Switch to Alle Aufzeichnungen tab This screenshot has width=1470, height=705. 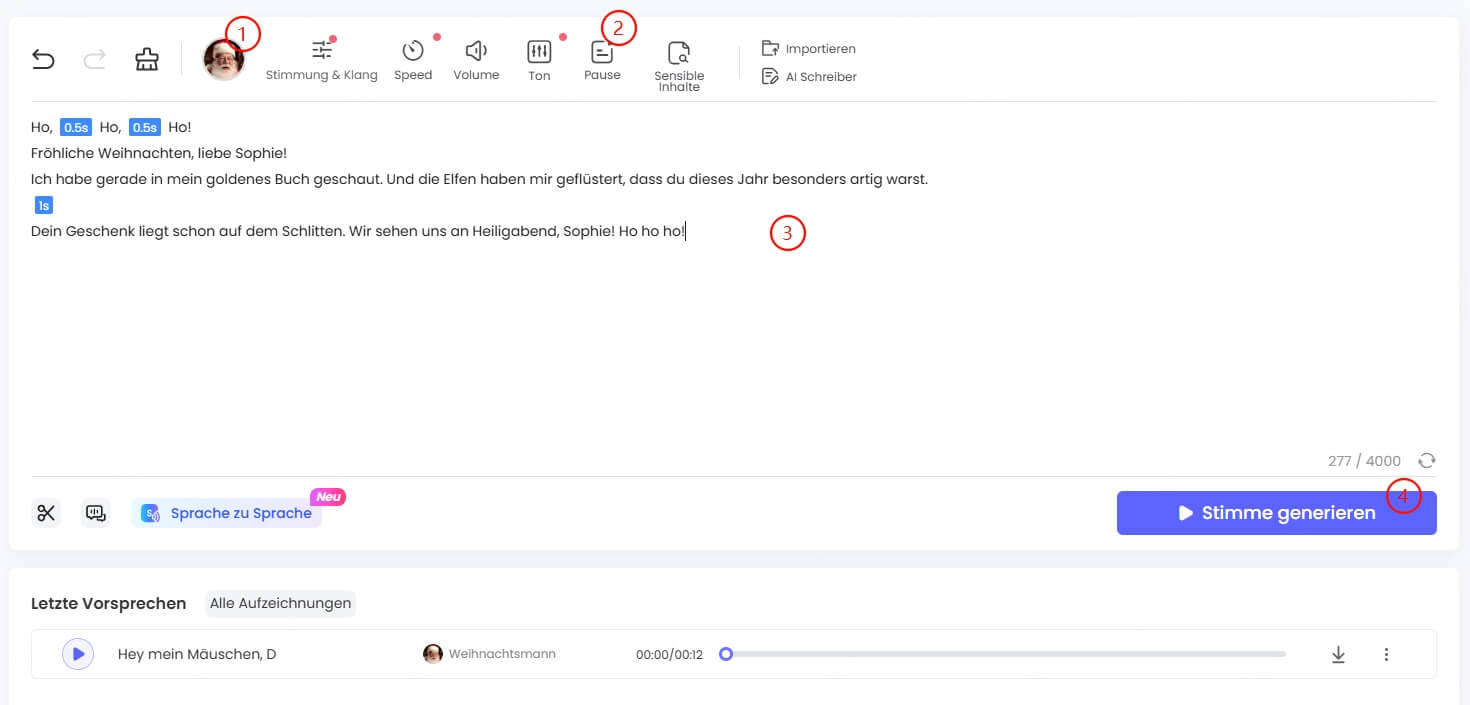[x=280, y=603]
